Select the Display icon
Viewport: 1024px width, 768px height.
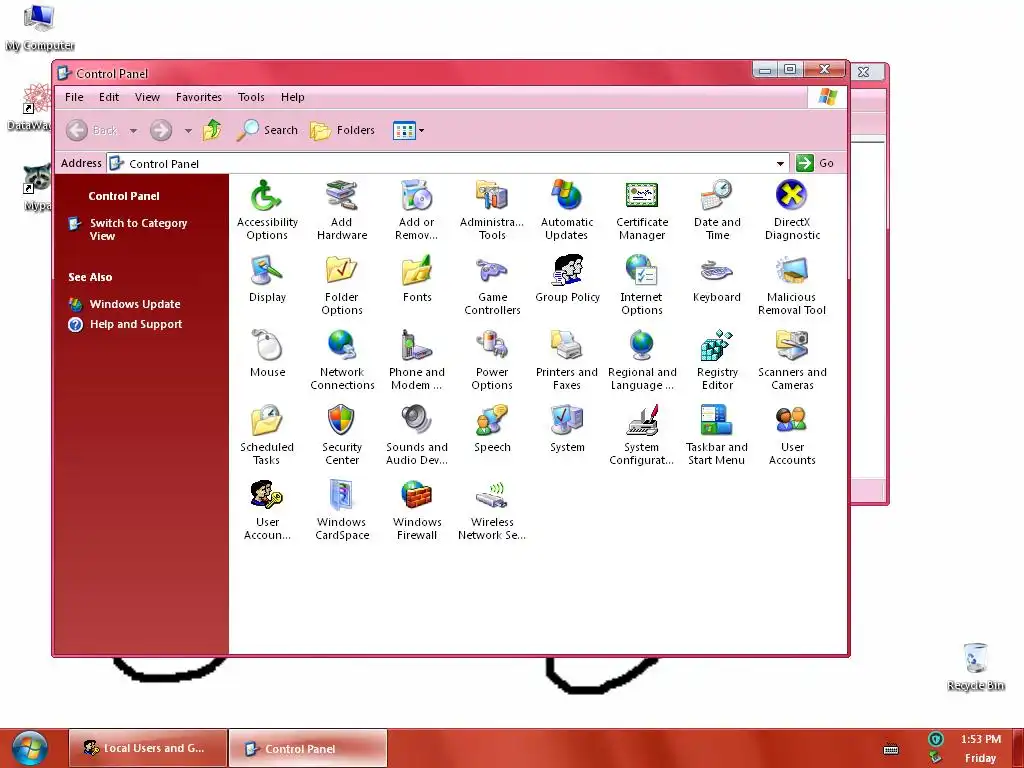tap(267, 279)
